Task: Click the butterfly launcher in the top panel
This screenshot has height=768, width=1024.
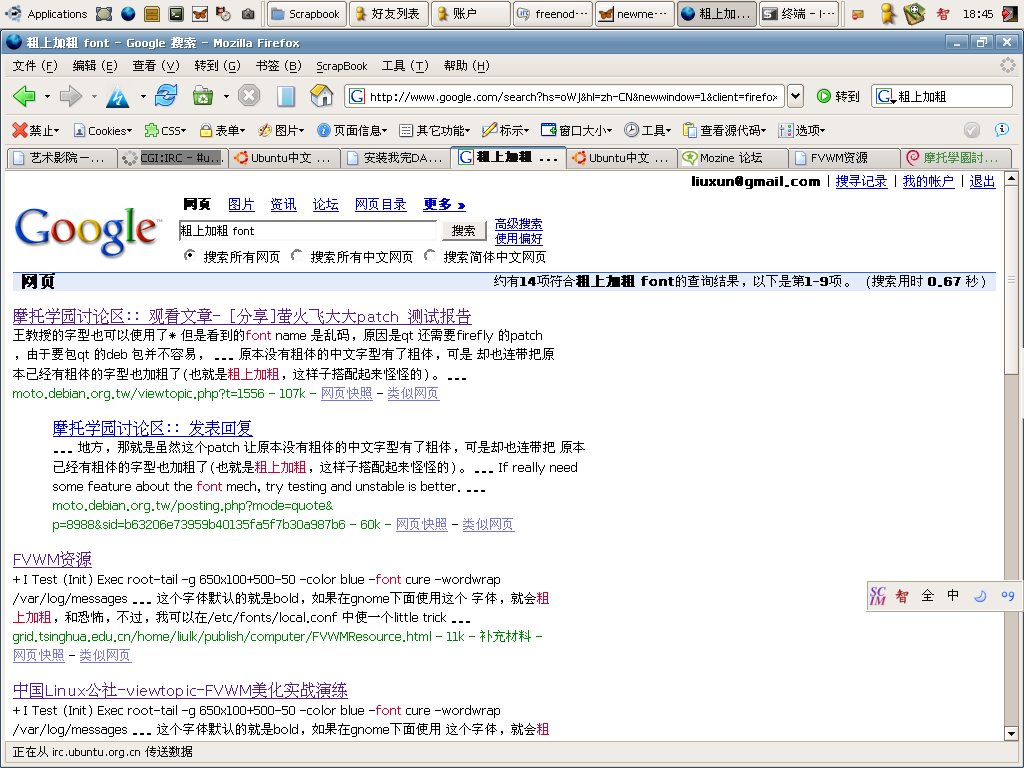Action: point(200,13)
